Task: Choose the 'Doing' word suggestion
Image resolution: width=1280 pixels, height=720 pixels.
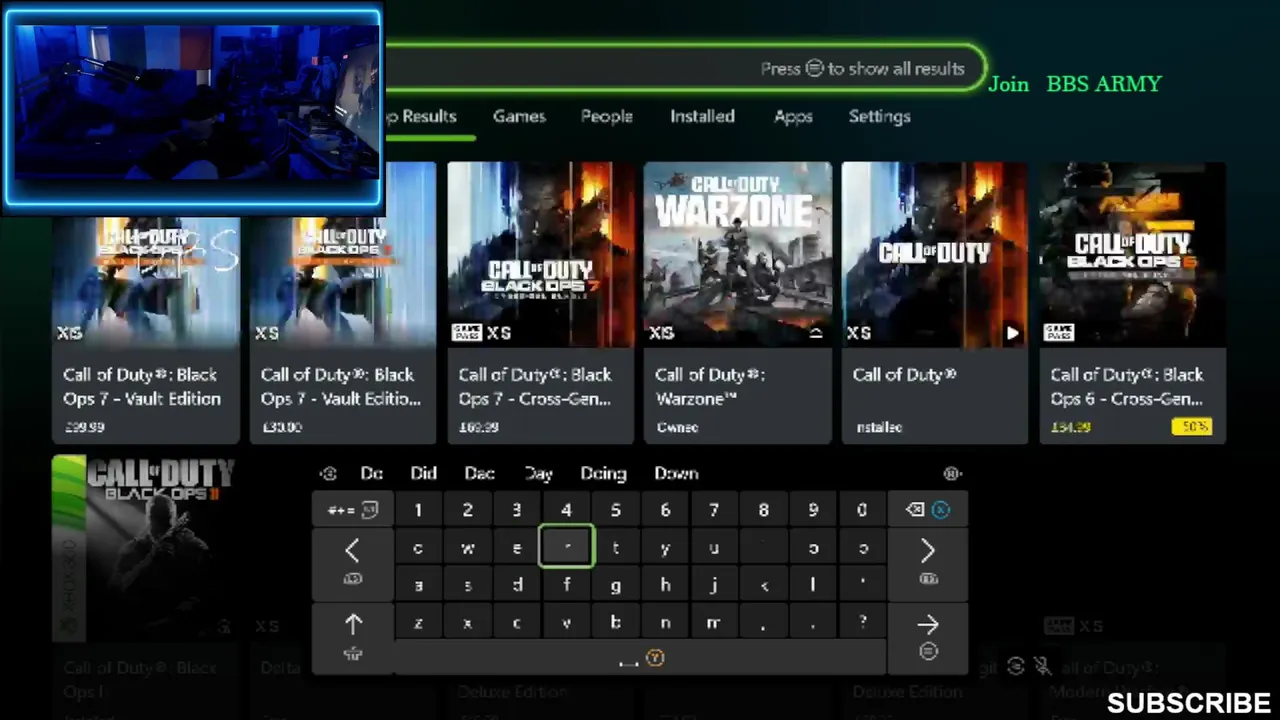Action: click(603, 473)
